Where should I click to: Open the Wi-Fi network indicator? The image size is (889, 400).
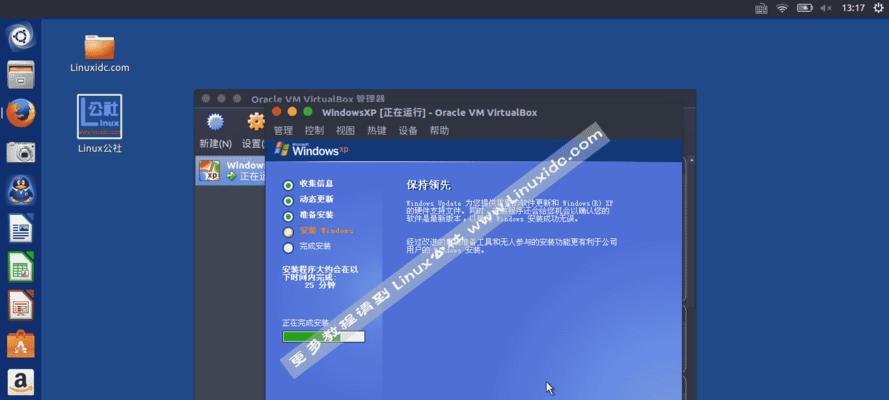pos(782,8)
